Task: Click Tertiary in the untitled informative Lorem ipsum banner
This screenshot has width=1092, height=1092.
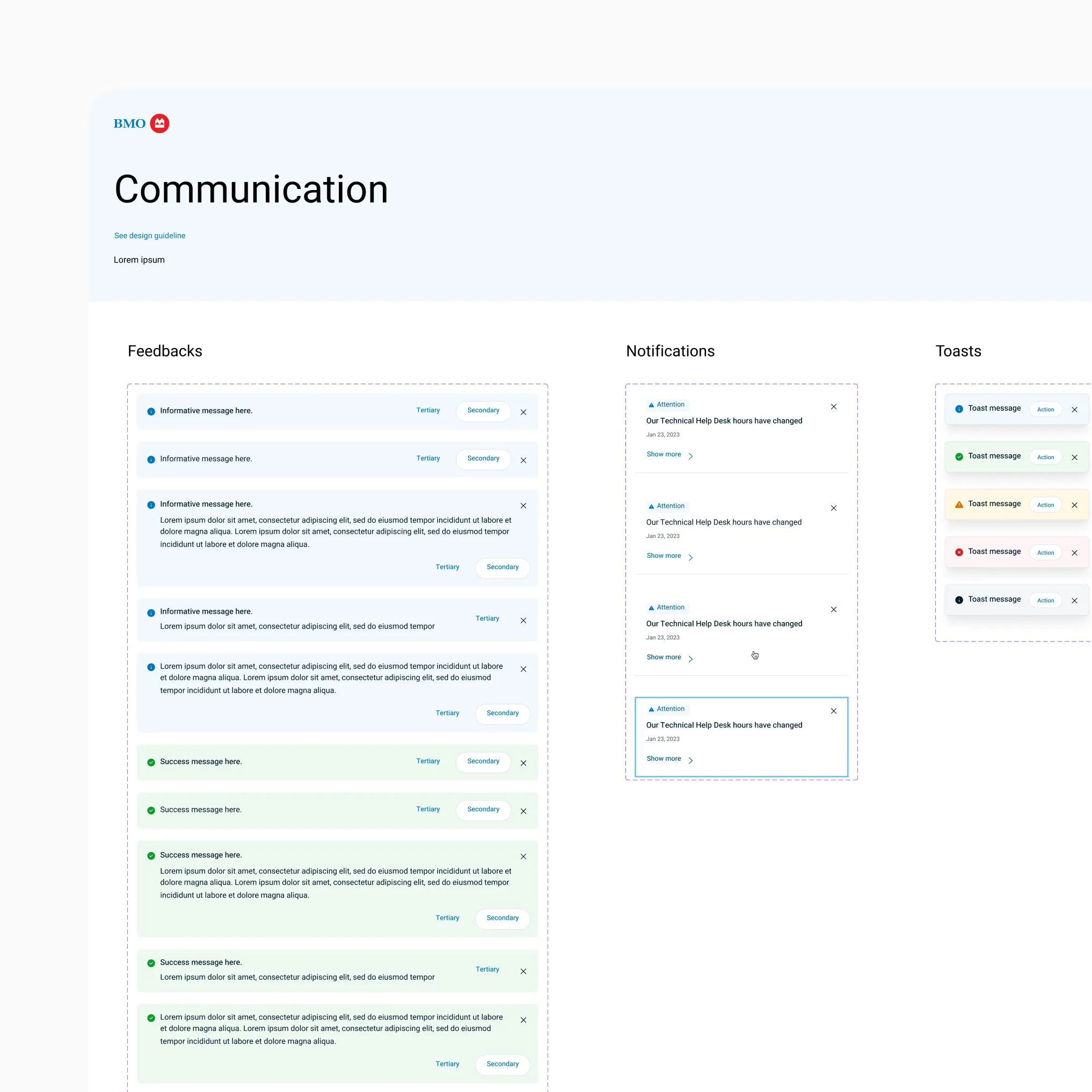Action: click(x=447, y=713)
